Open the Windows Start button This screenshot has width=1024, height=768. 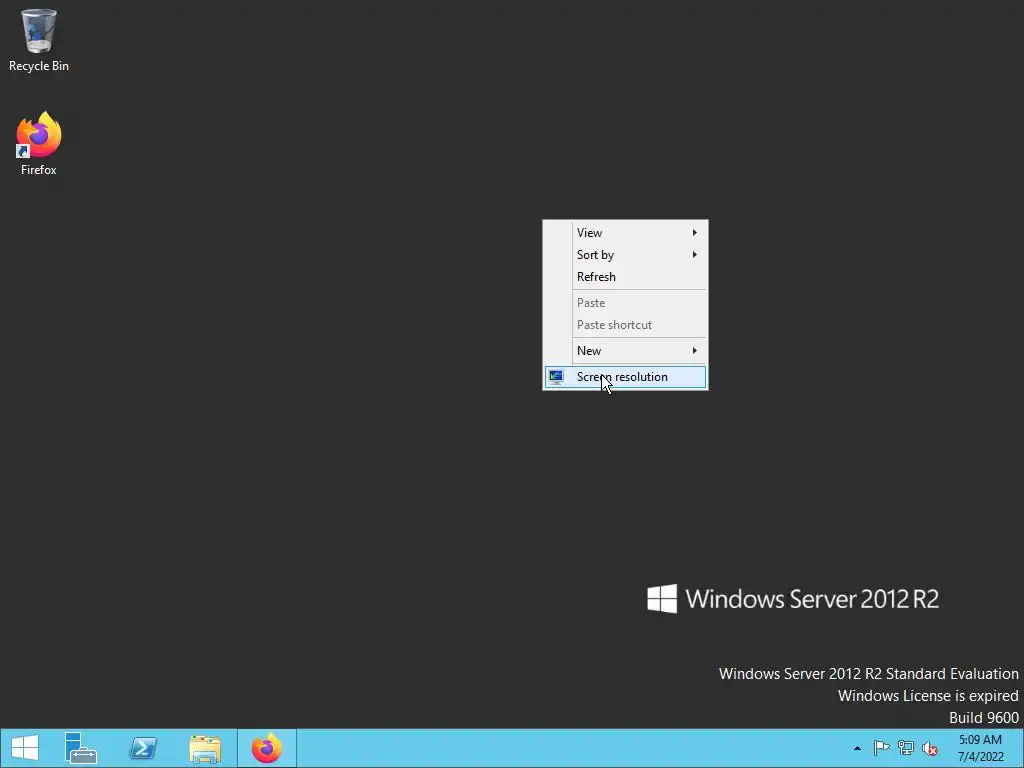[25, 748]
